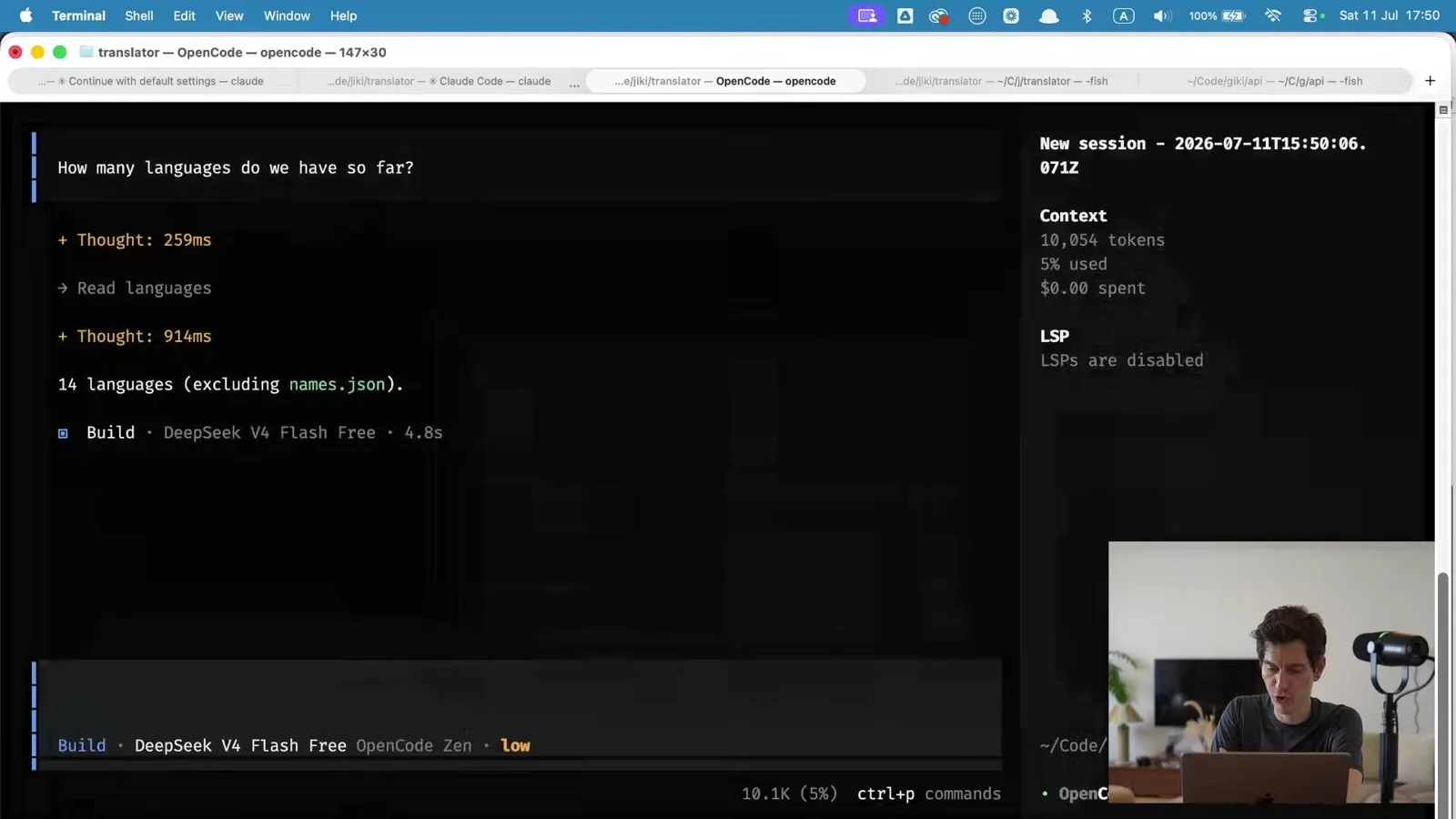Click the Build agent label in the input footer
The image size is (1456, 819).
point(82,745)
